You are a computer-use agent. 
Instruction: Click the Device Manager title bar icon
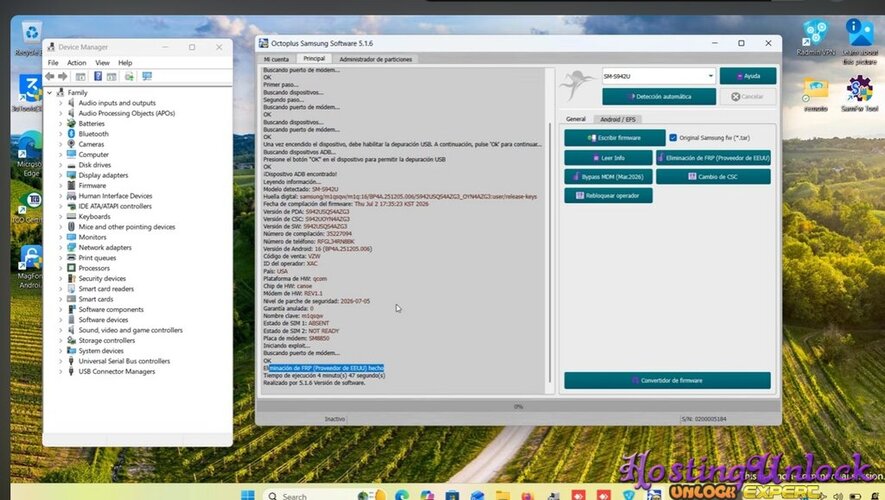pos(51,47)
